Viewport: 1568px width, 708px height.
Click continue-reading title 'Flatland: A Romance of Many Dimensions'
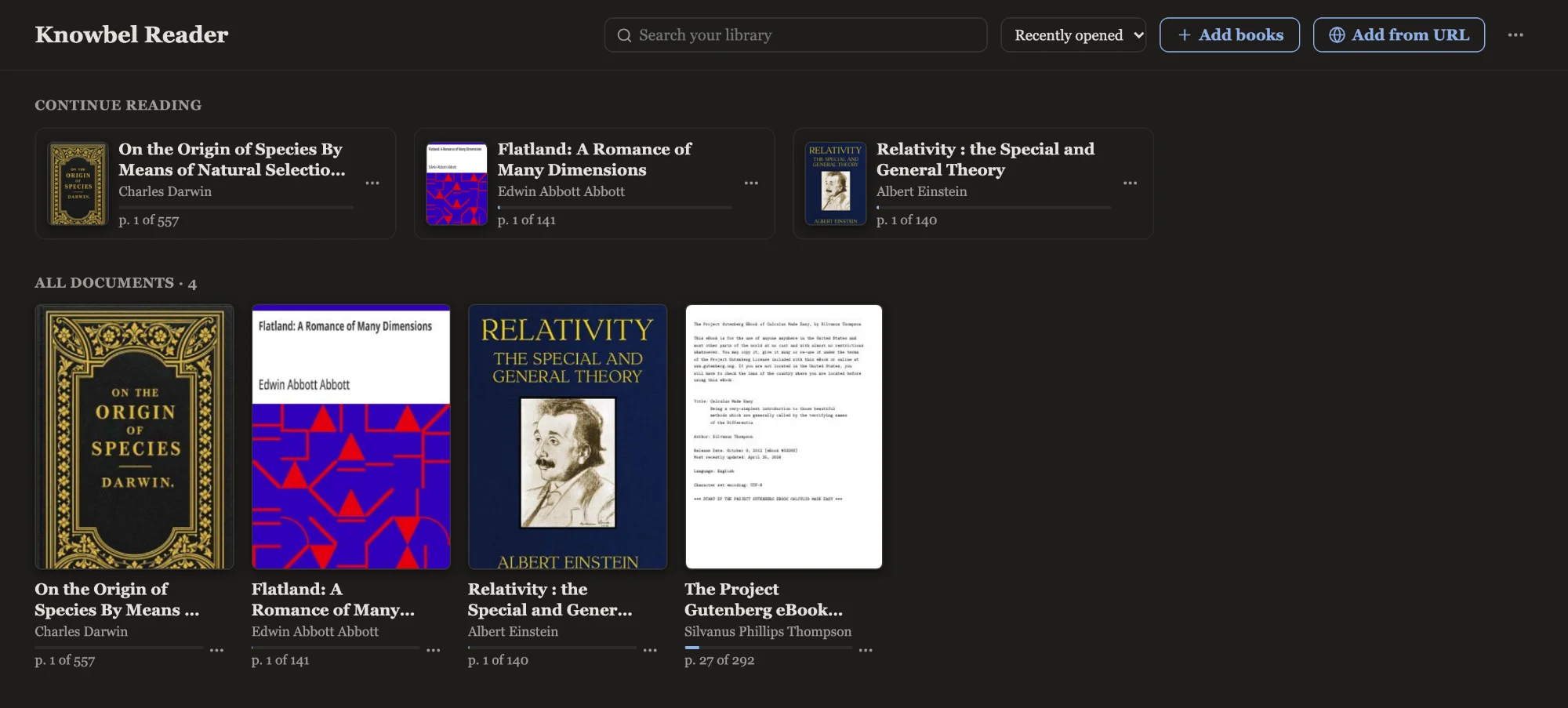click(594, 159)
